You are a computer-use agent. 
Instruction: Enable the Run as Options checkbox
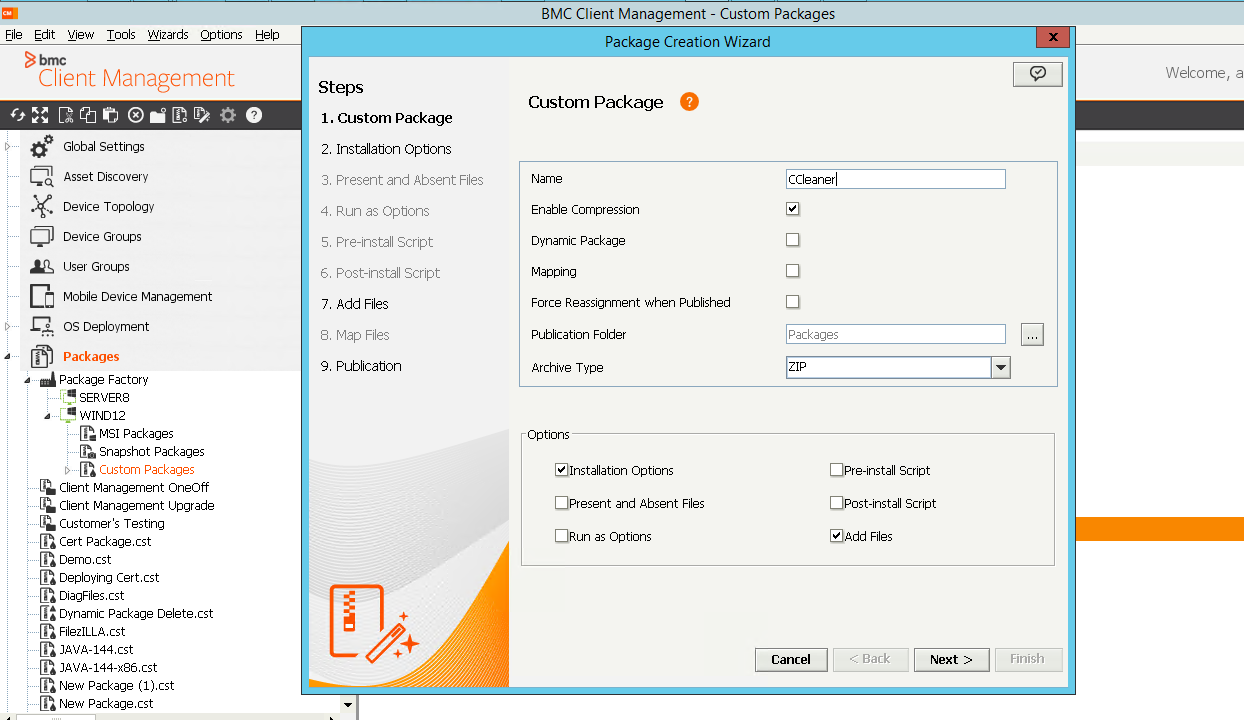click(562, 536)
